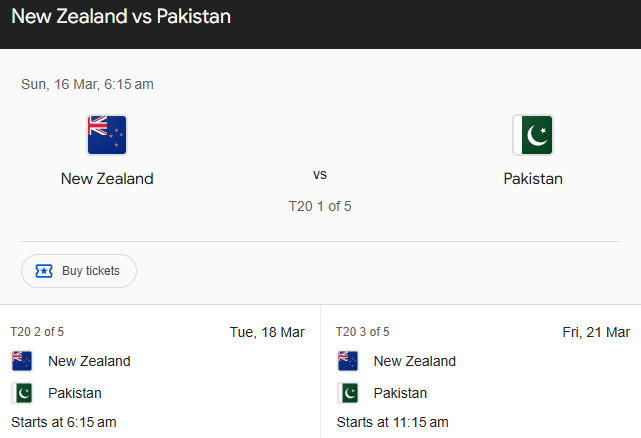
Task: Click Pakistan flag in T20 3 of 5
Action: (348, 393)
